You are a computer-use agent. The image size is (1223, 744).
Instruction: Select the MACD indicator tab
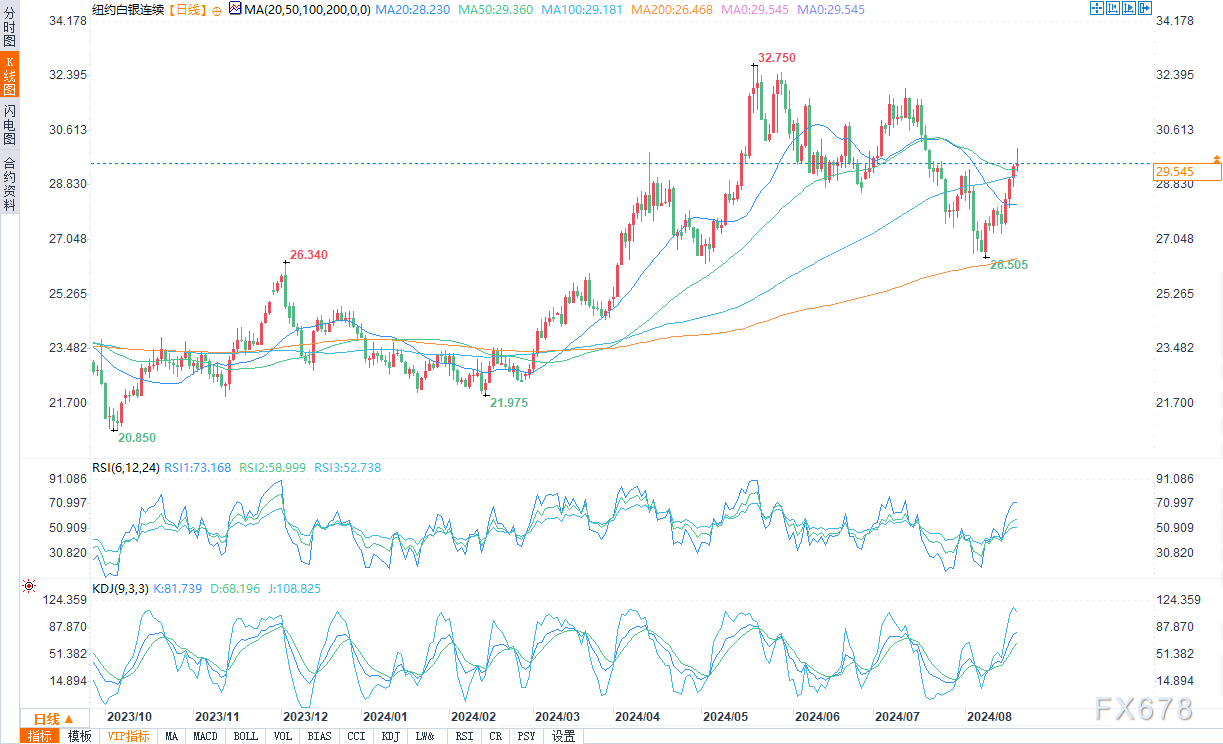tap(205, 736)
